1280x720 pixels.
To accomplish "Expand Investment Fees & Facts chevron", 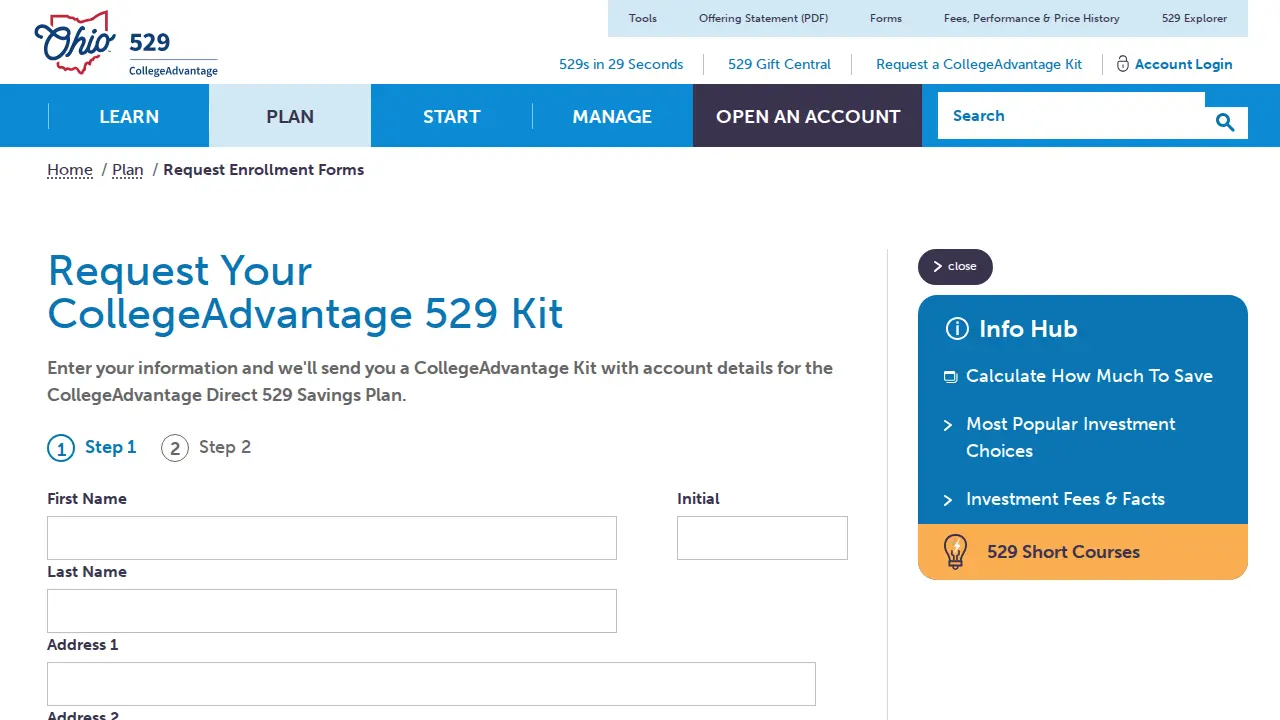I will click(948, 501).
